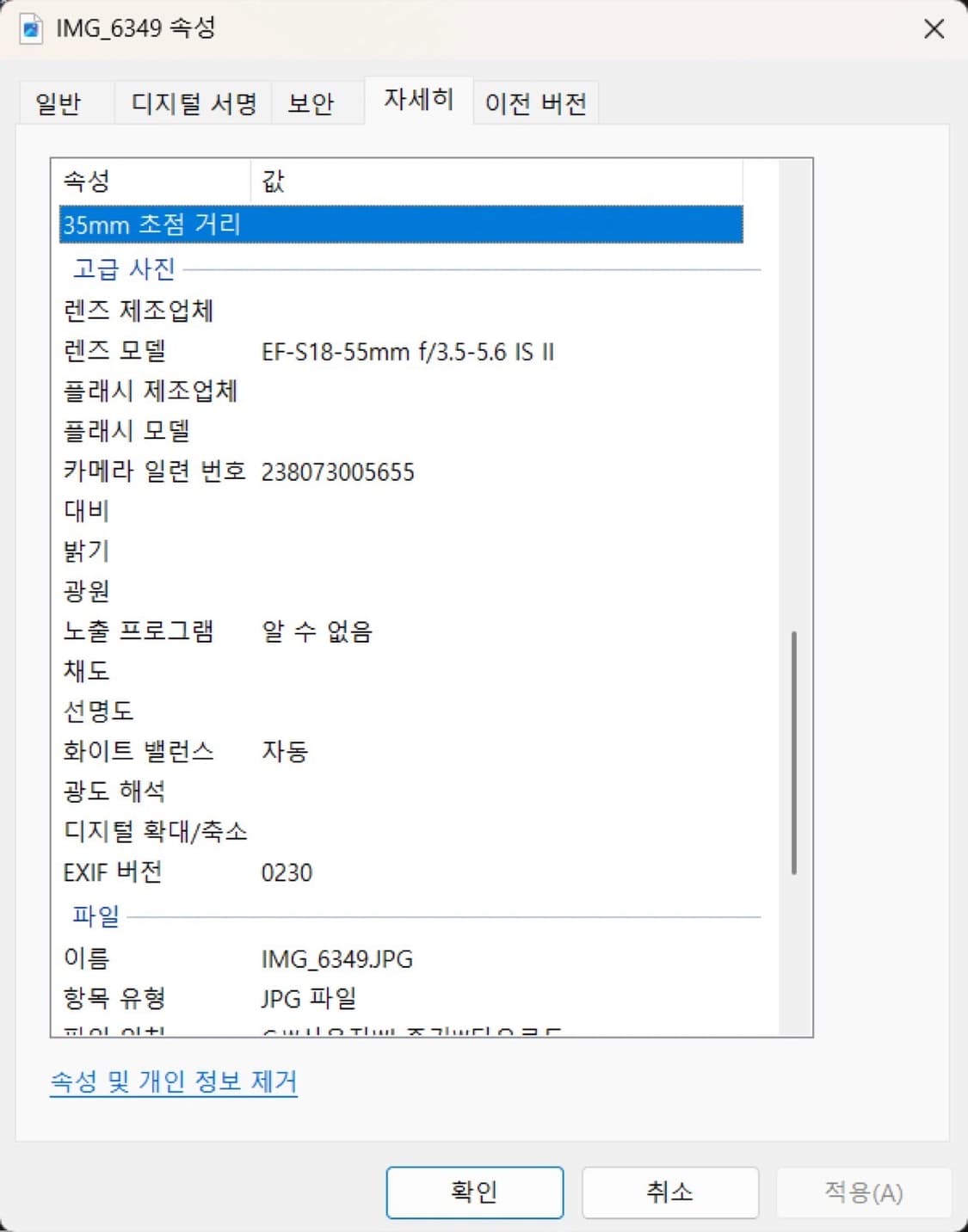Screen dimensions: 968x1232
Task: Open the 속성 및 개인 정보 제거 link
Action: tap(174, 1081)
